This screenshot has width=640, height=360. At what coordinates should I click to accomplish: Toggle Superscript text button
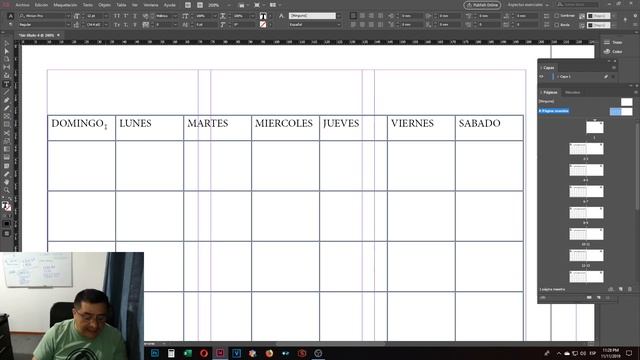coord(126,16)
